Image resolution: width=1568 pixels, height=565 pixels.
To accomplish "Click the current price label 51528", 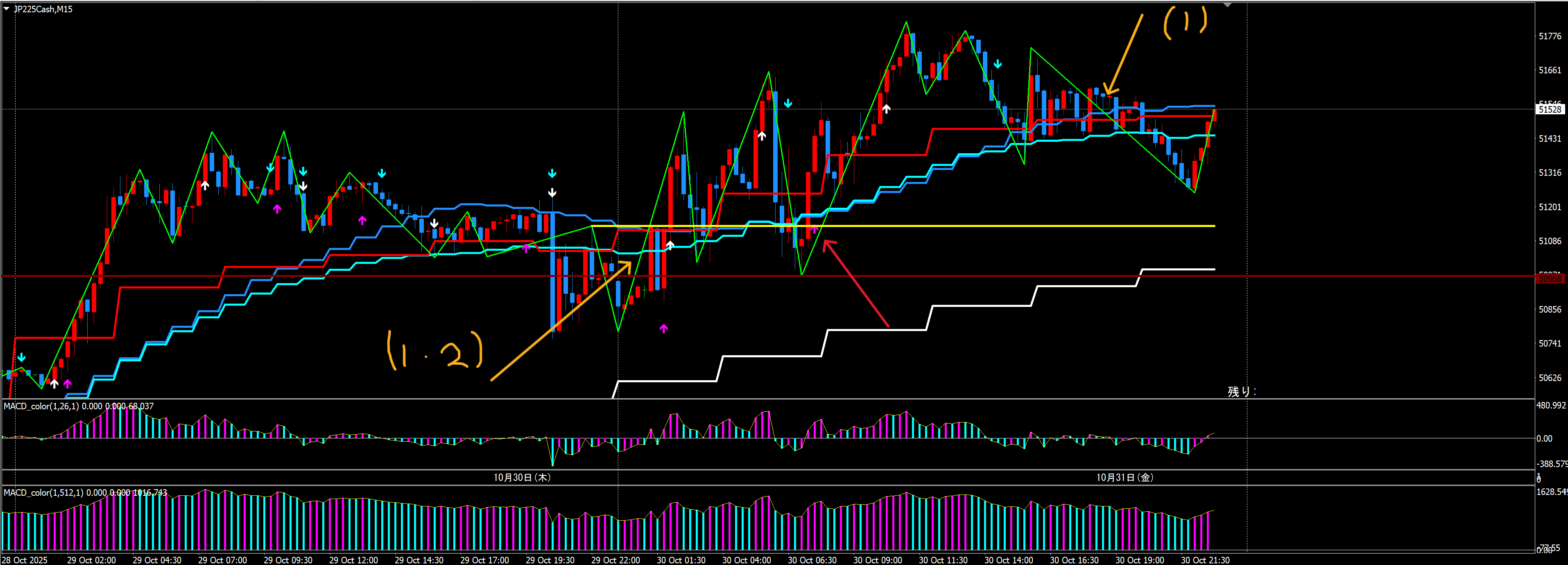I will [1550, 109].
